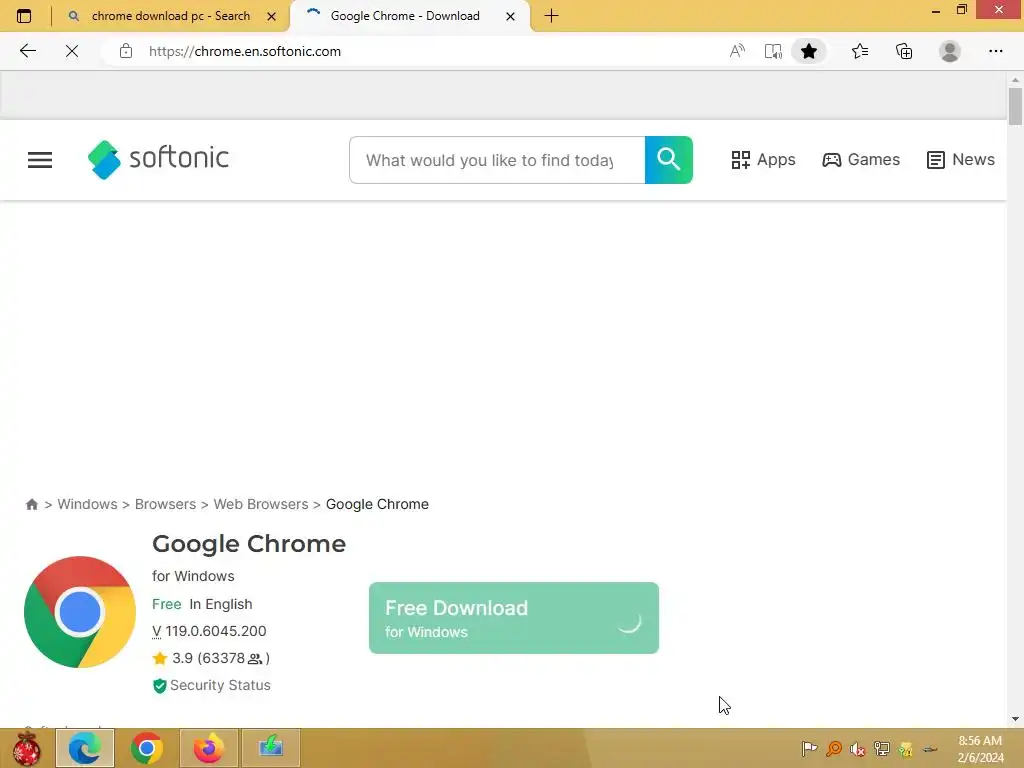The height and width of the screenshot is (768, 1024).
Task: Open the network tray icon
Action: point(882,748)
